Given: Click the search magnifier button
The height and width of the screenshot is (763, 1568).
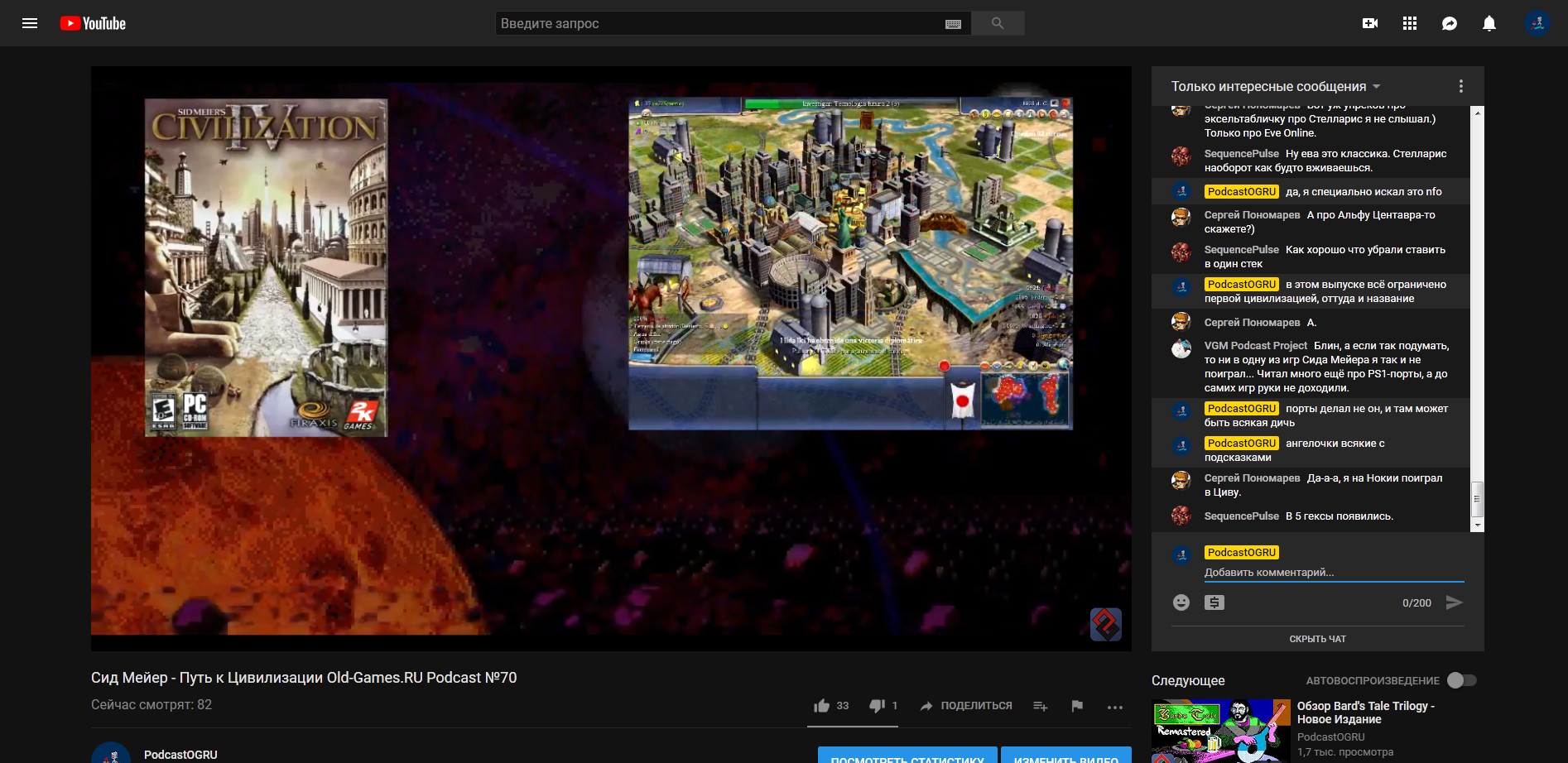Looking at the screenshot, I should tap(998, 23).
